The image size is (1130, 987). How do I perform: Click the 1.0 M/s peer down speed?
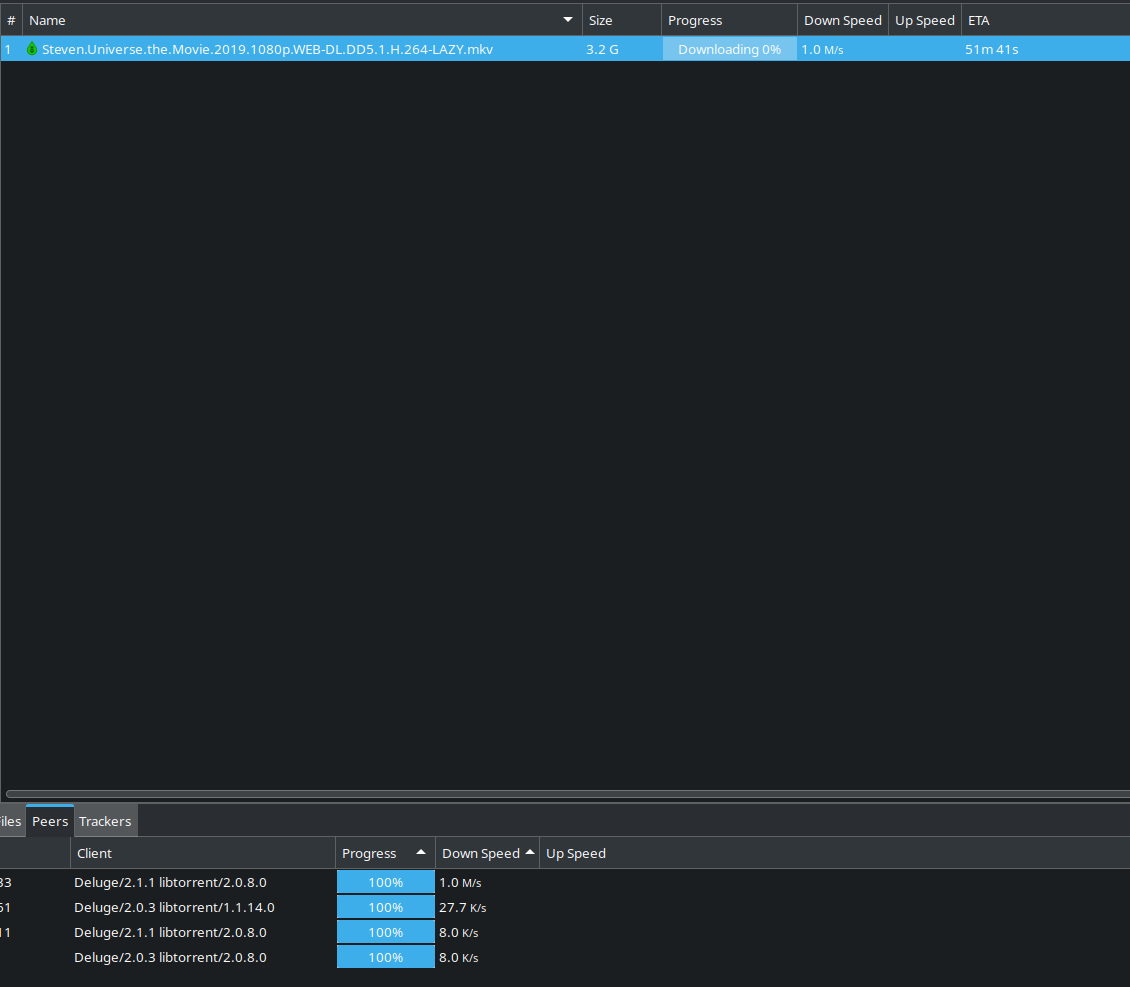[x=460, y=882]
